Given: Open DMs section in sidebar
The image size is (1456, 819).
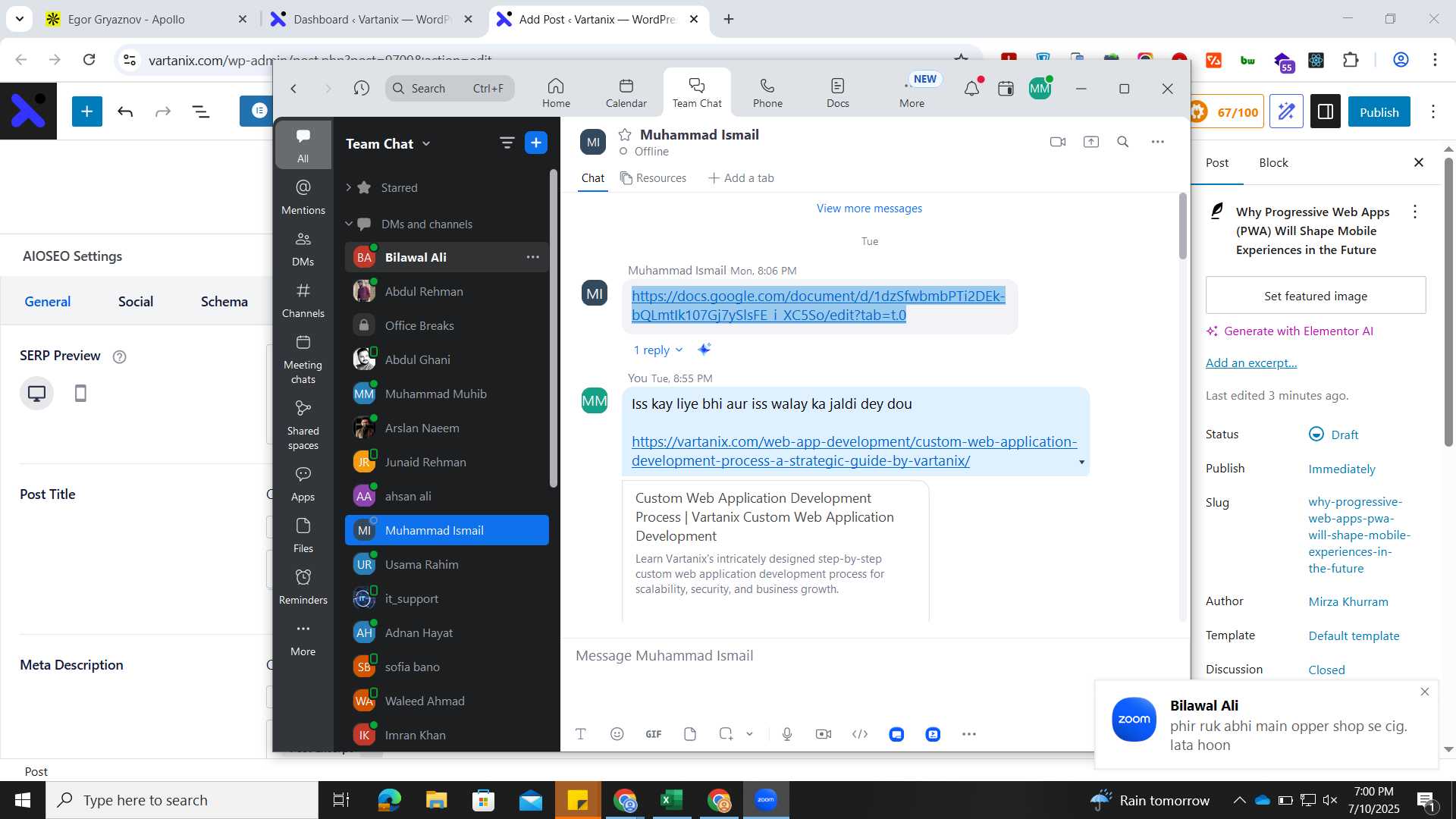Looking at the screenshot, I should [303, 248].
